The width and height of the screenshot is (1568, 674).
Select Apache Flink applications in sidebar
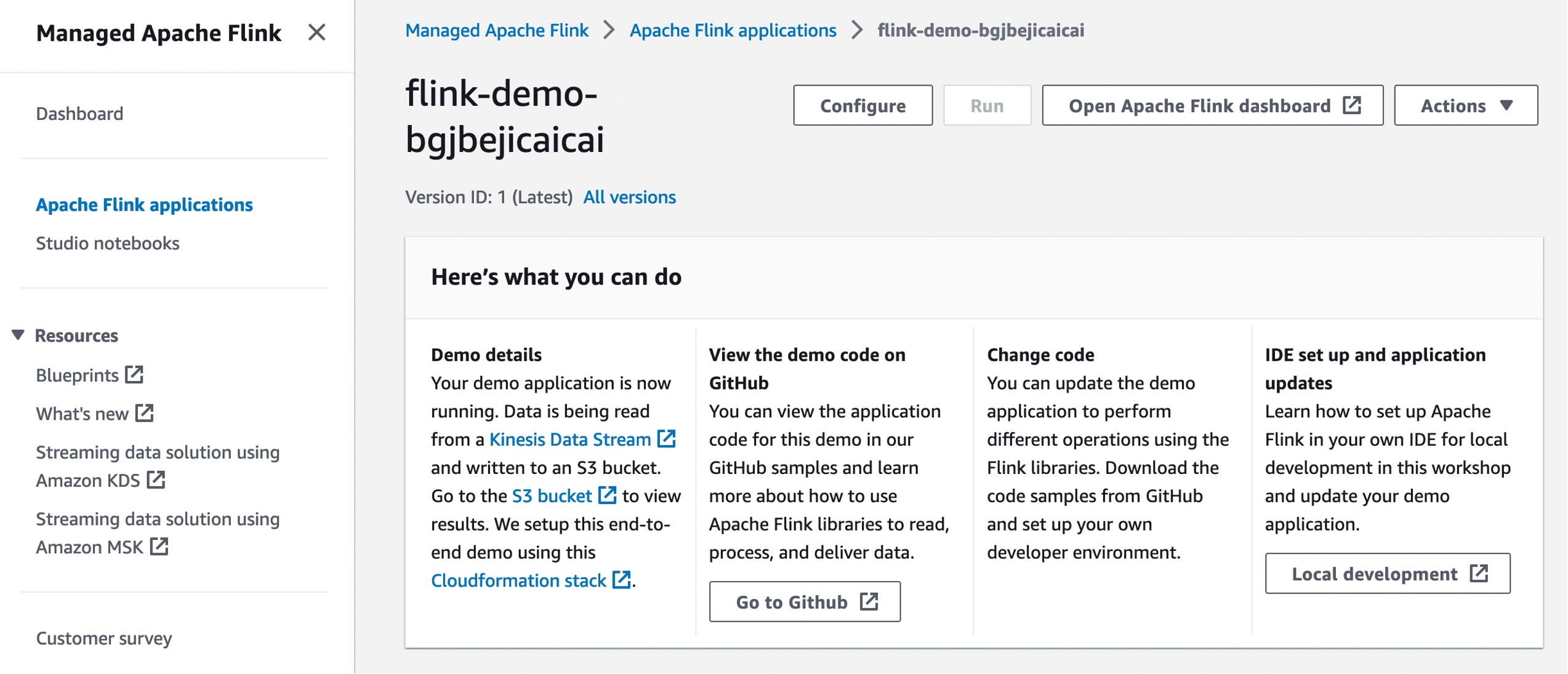[x=144, y=204]
